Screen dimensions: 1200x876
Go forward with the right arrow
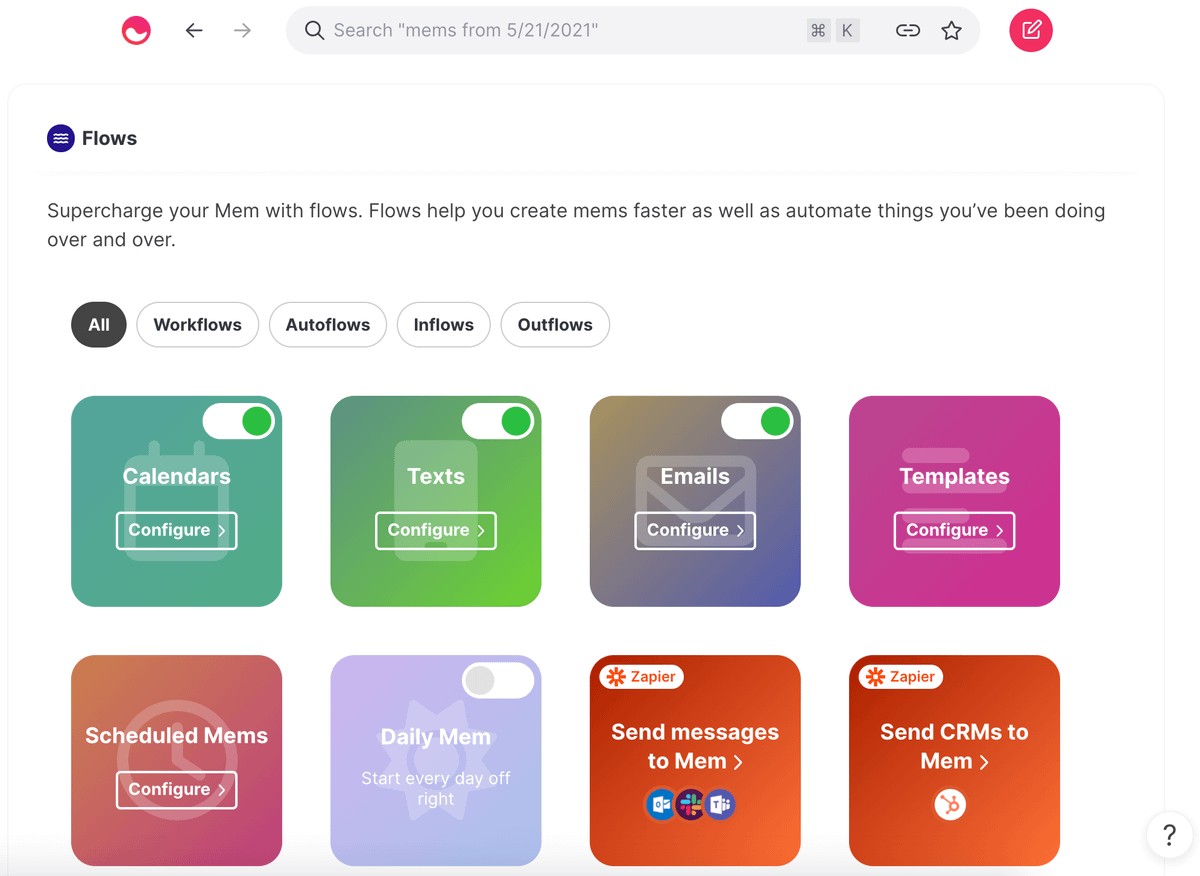(242, 31)
